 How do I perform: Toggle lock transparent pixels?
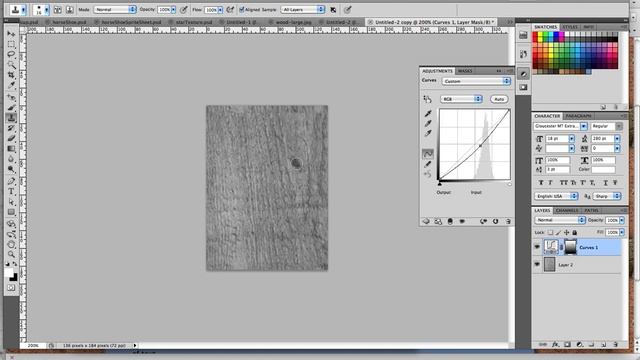[550, 232]
